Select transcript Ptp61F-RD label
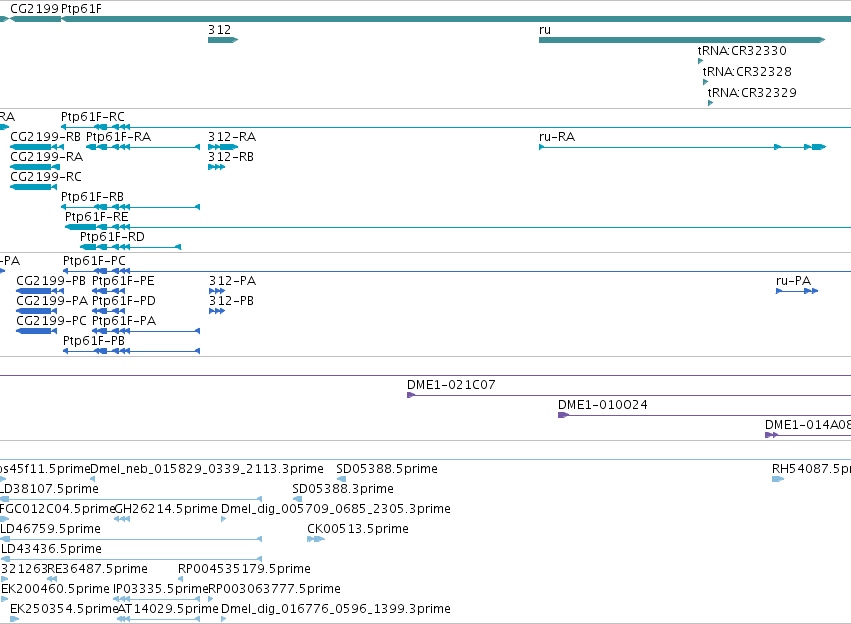 [112, 237]
